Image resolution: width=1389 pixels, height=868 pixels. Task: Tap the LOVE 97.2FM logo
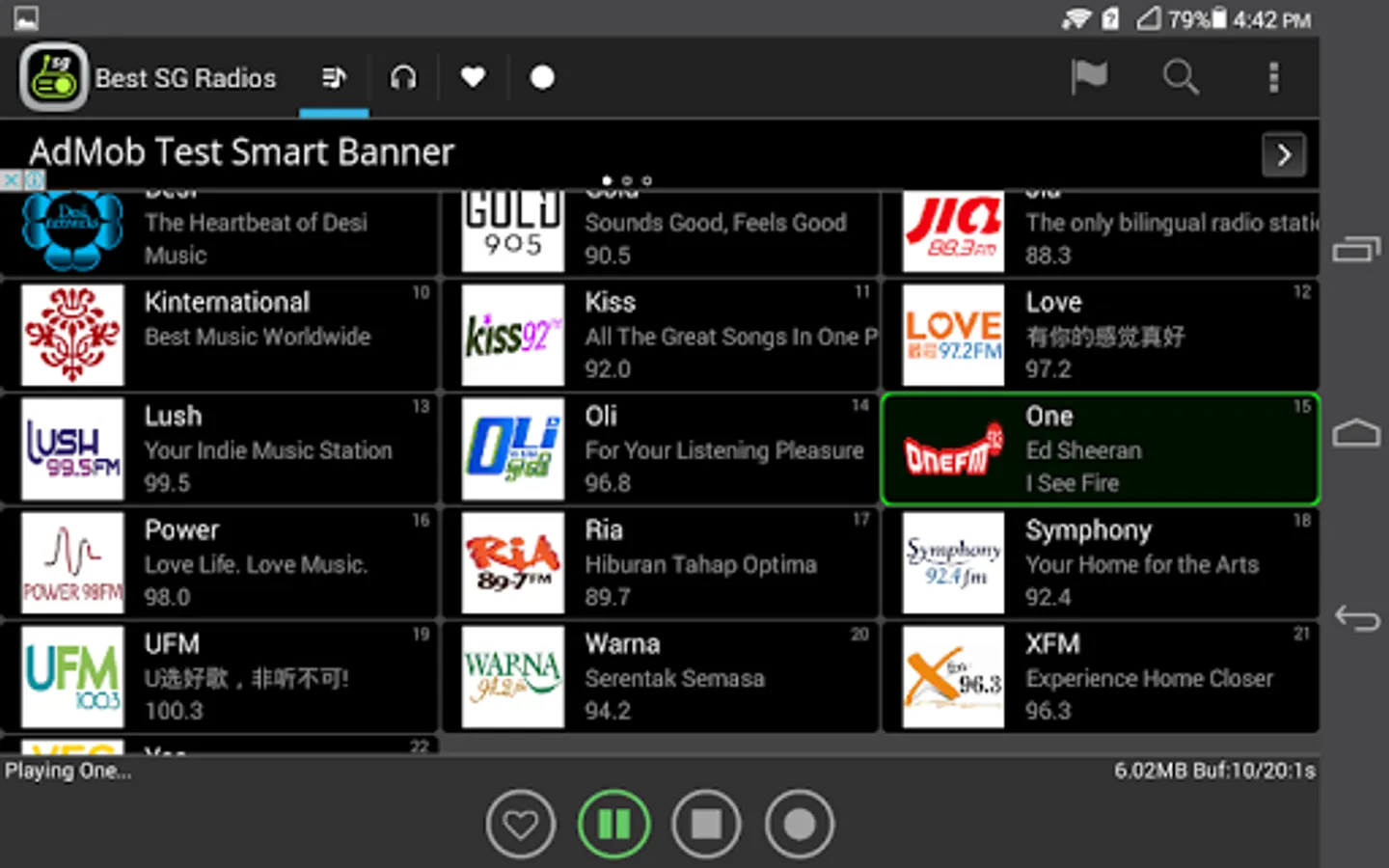pos(953,335)
